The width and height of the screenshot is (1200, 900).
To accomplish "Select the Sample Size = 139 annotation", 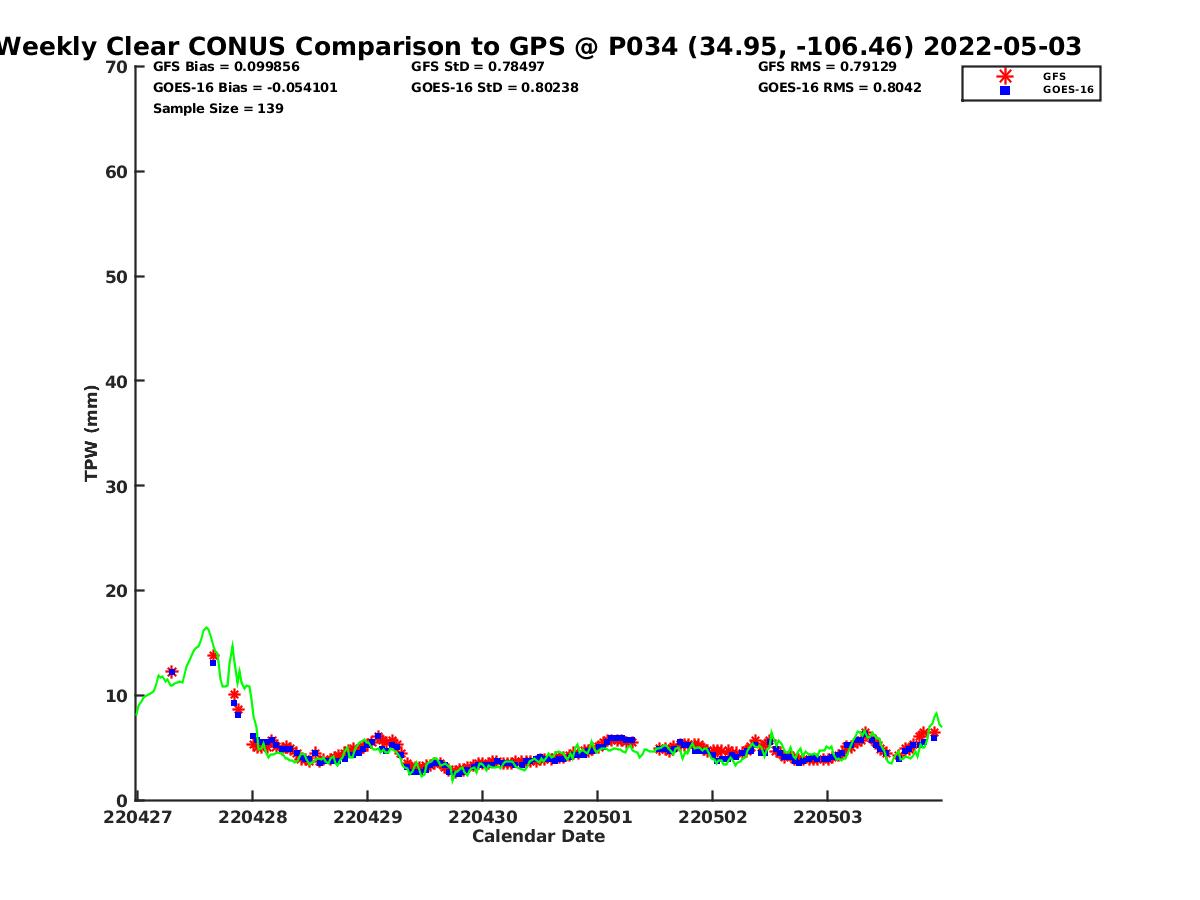I will (x=218, y=109).
